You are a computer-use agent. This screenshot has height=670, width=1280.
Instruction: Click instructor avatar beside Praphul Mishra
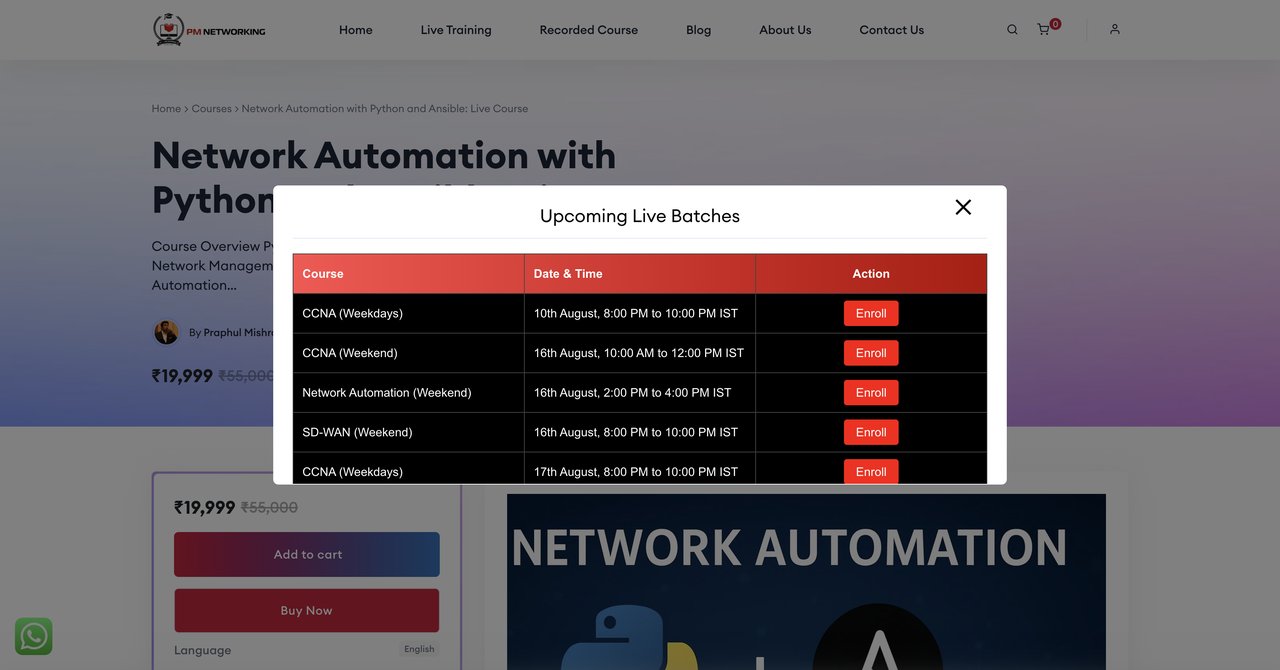click(166, 332)
